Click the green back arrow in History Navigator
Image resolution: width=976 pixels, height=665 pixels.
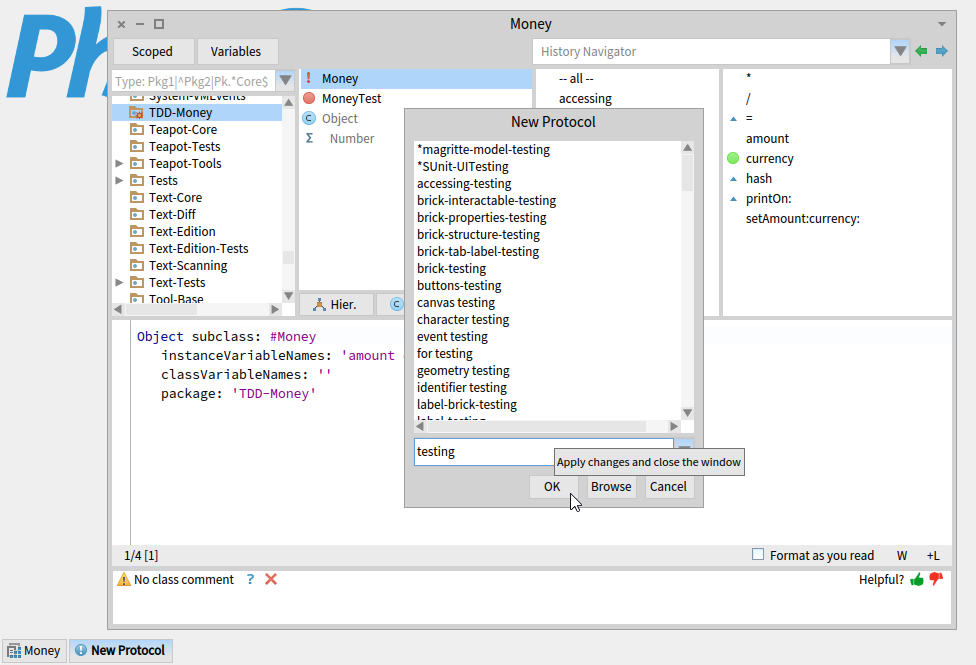tap(921, 51)
